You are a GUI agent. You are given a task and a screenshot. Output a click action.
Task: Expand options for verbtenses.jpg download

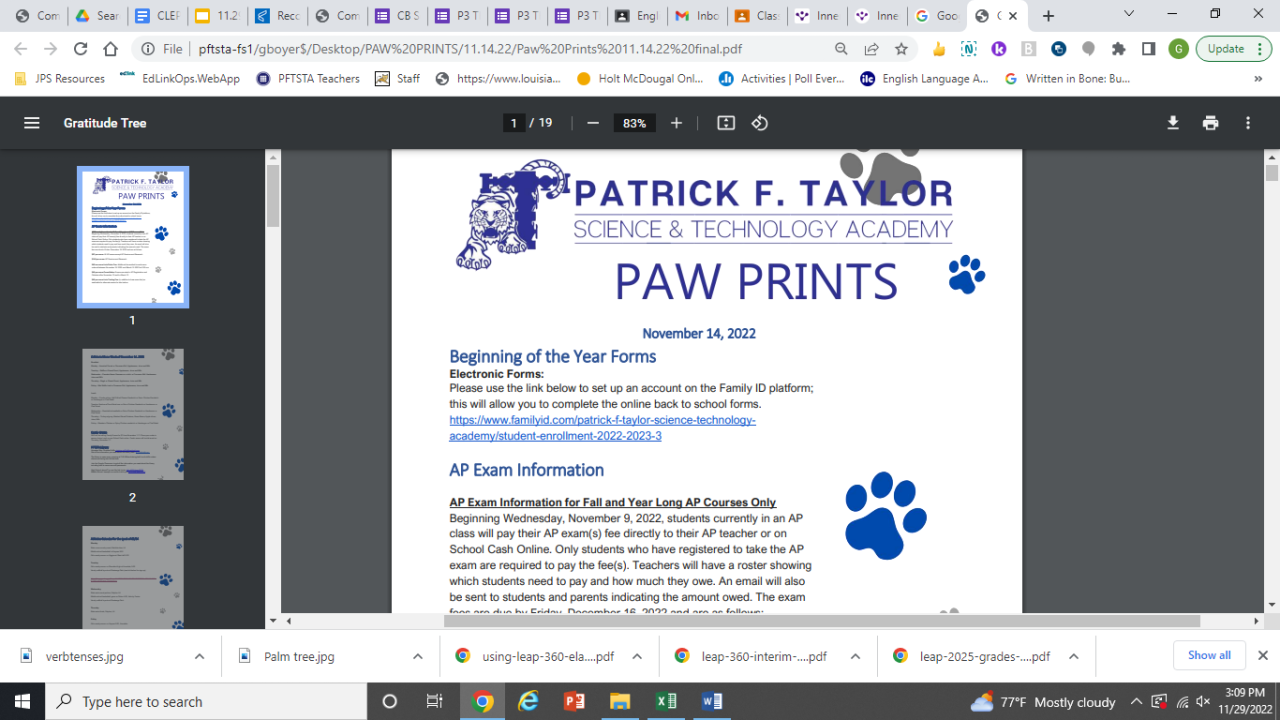pos(199,657)
